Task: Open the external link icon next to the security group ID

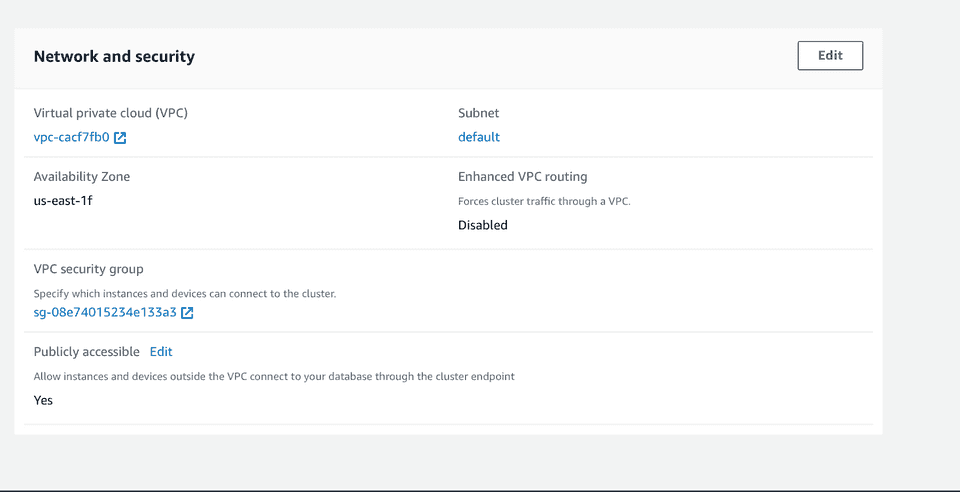Action: click(x=187, y=313)
